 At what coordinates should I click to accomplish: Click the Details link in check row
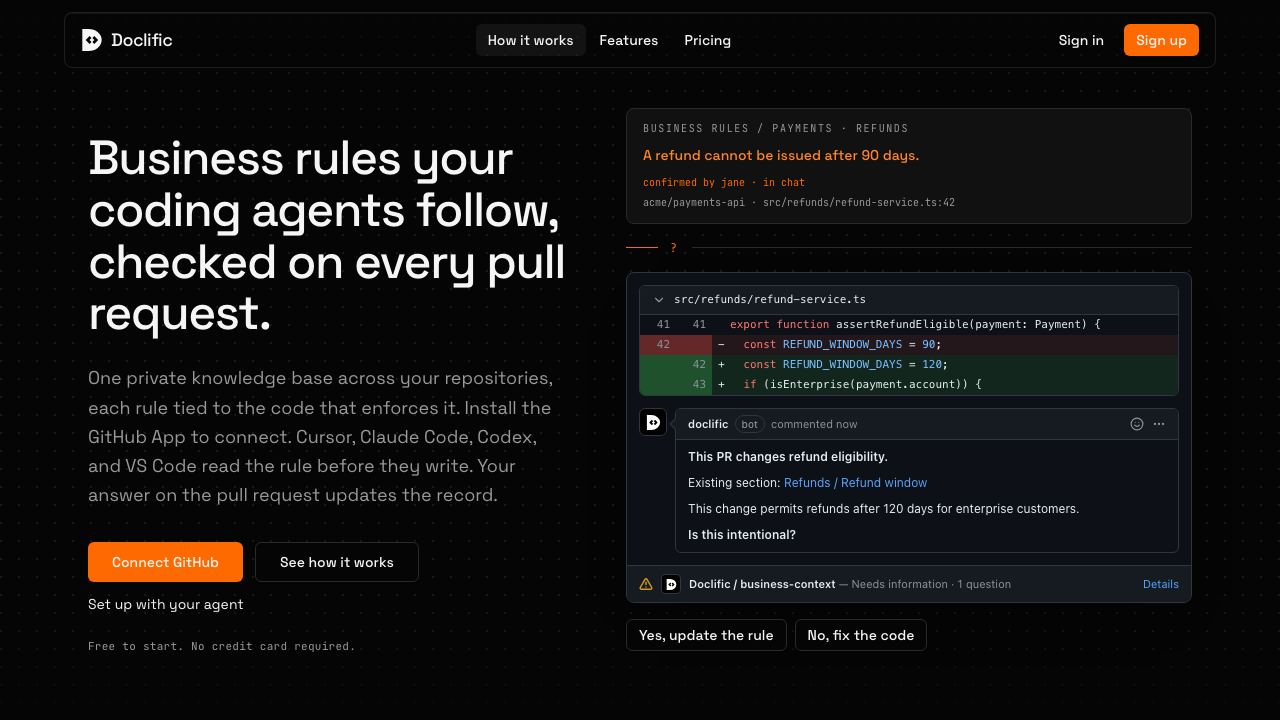coord(1160,584)
